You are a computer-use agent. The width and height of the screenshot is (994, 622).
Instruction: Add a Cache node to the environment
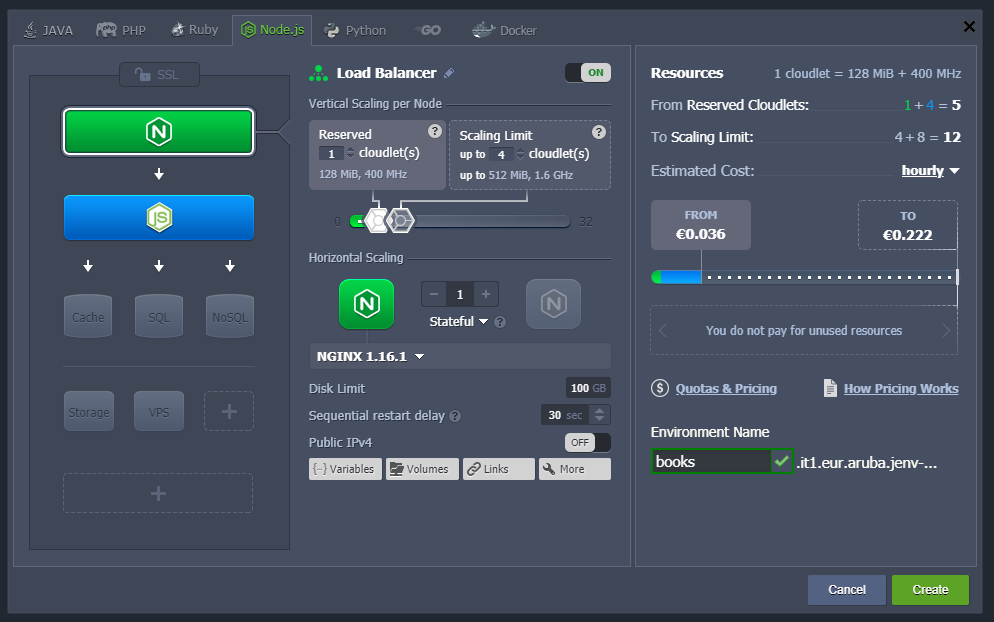88,316
